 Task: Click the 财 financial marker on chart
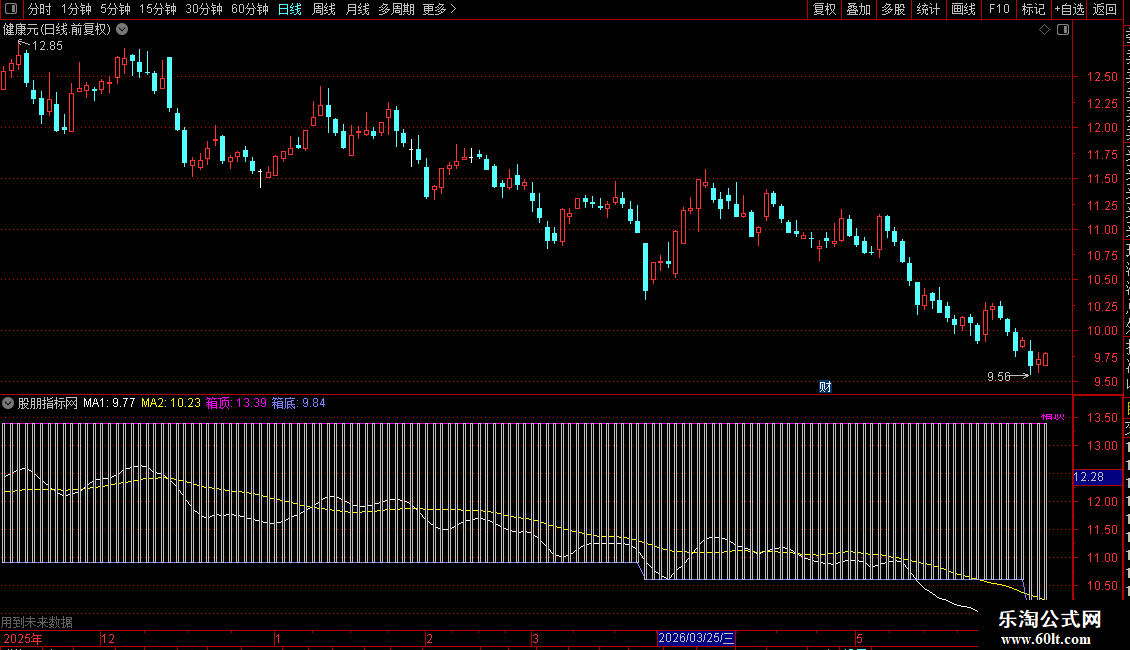825,387
